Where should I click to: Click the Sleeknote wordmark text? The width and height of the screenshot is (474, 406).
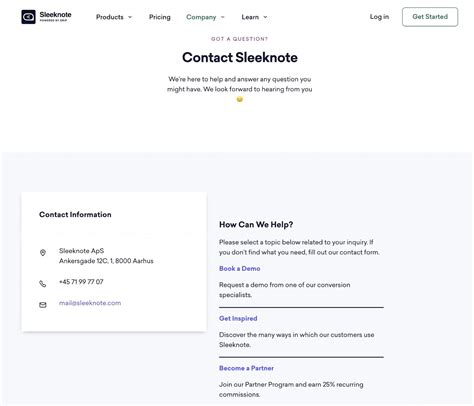coord(55,15)
